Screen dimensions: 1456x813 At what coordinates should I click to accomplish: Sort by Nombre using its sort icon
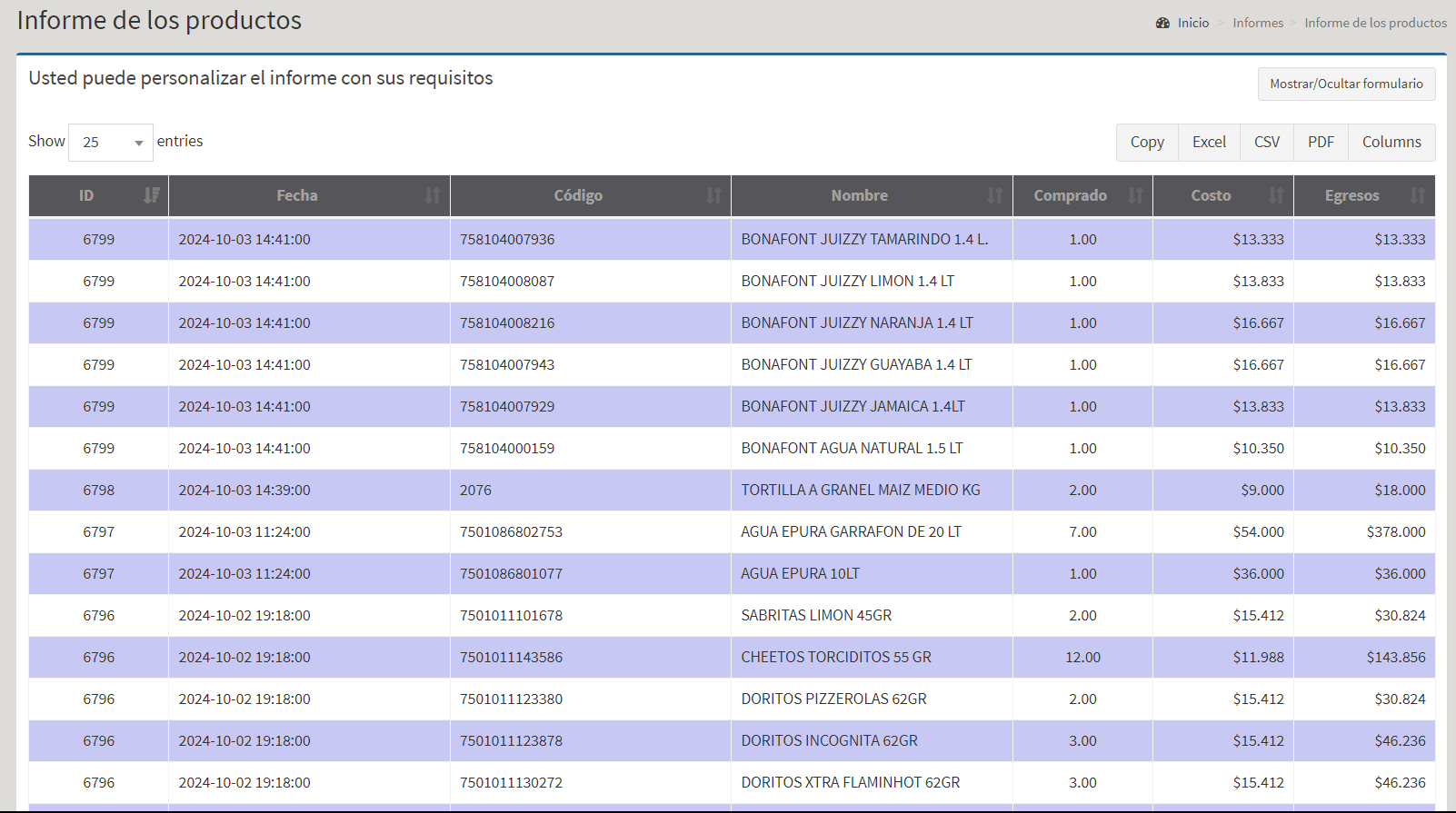tap(995, 195)
